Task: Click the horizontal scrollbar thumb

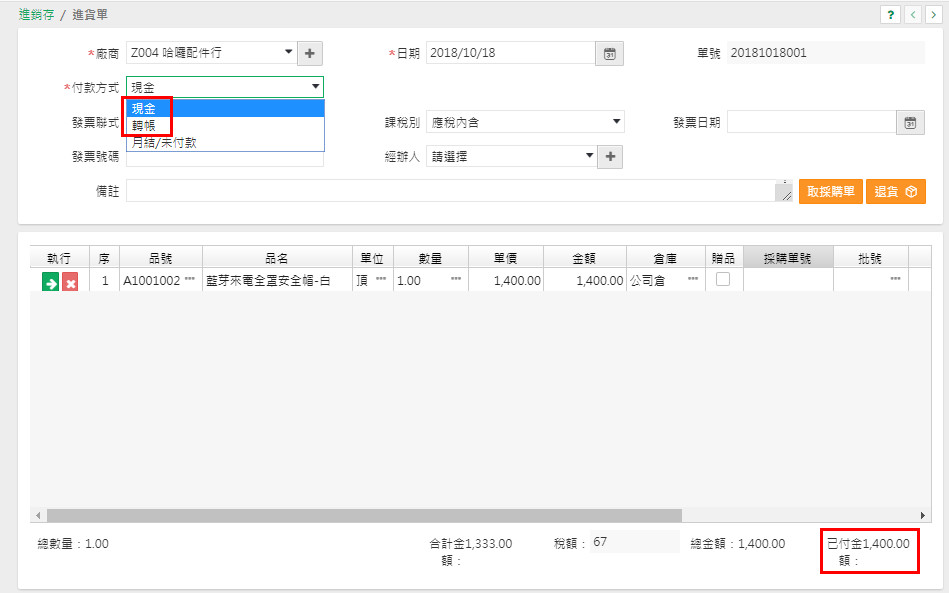Action: (364, 516)
